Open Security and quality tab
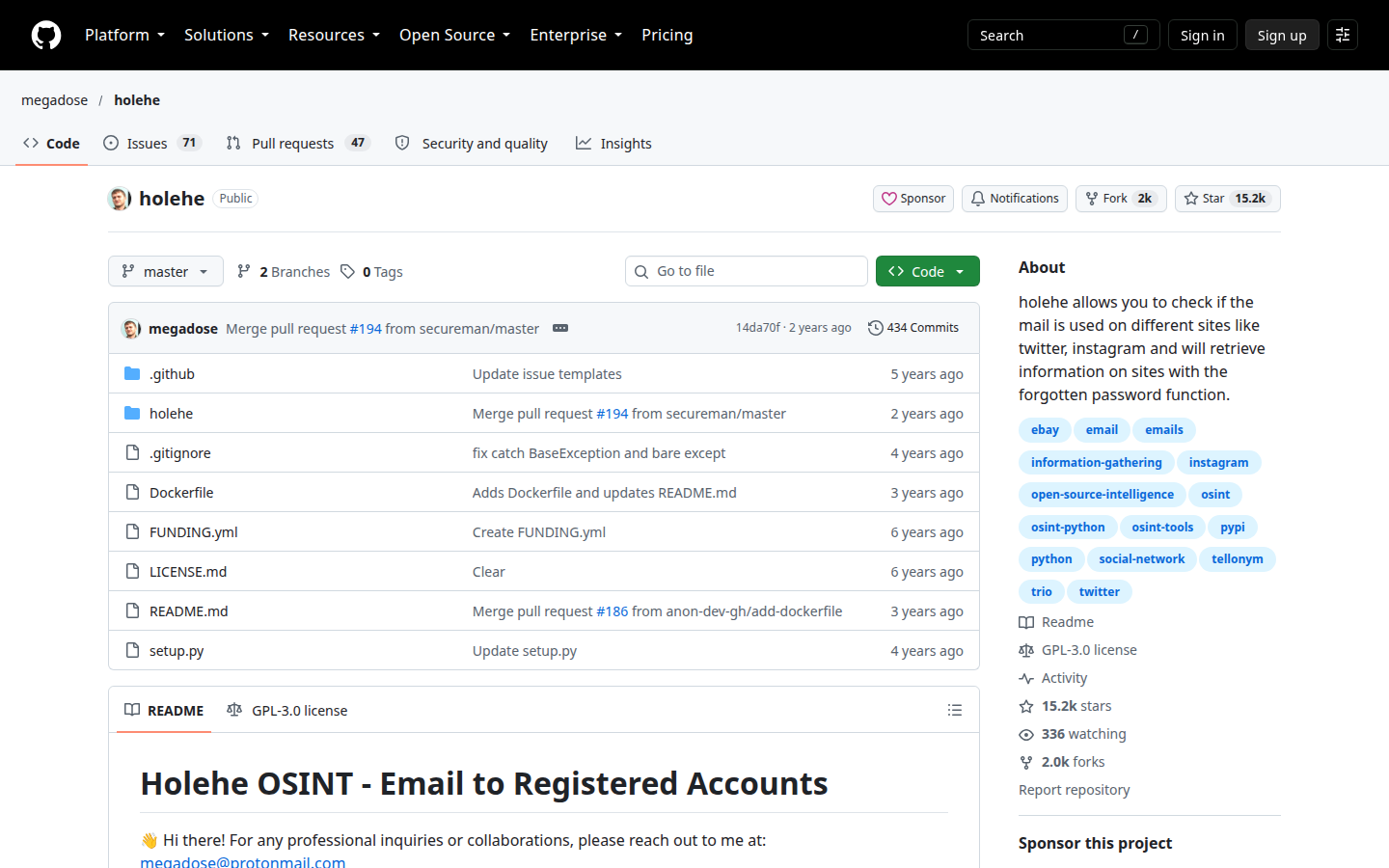 tap(472, 143)
